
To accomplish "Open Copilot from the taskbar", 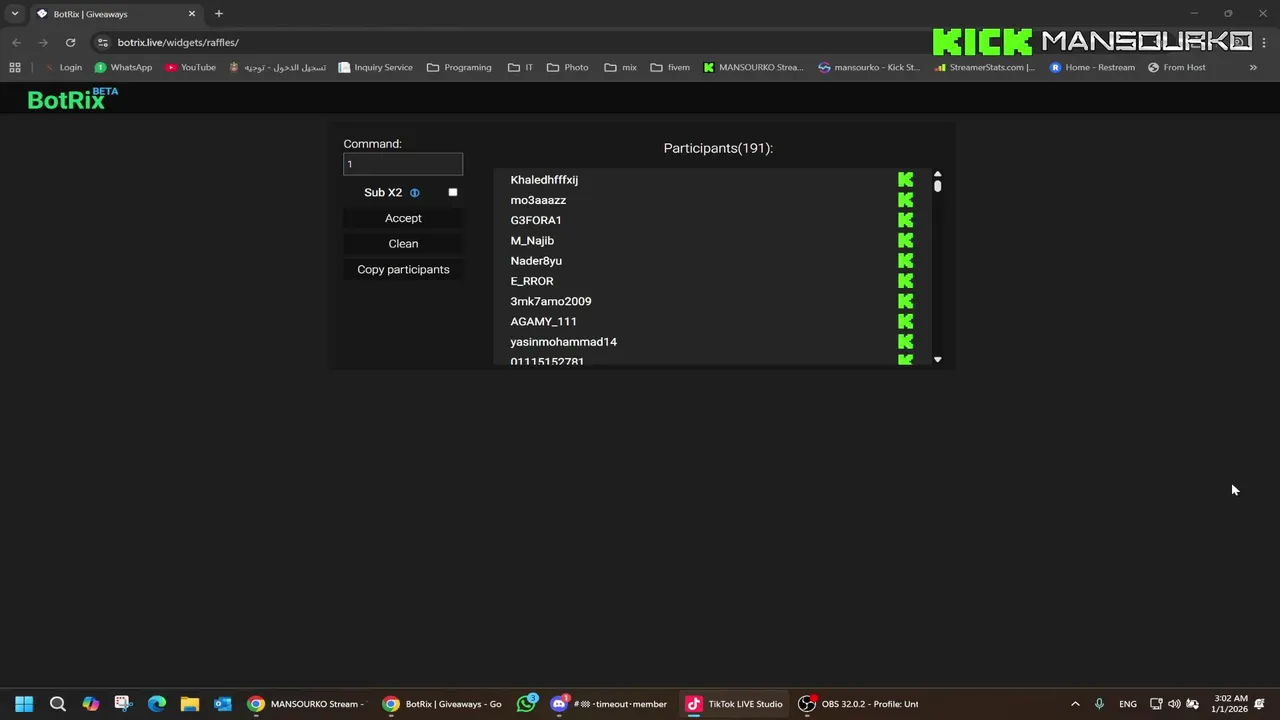I will [91, 704].
